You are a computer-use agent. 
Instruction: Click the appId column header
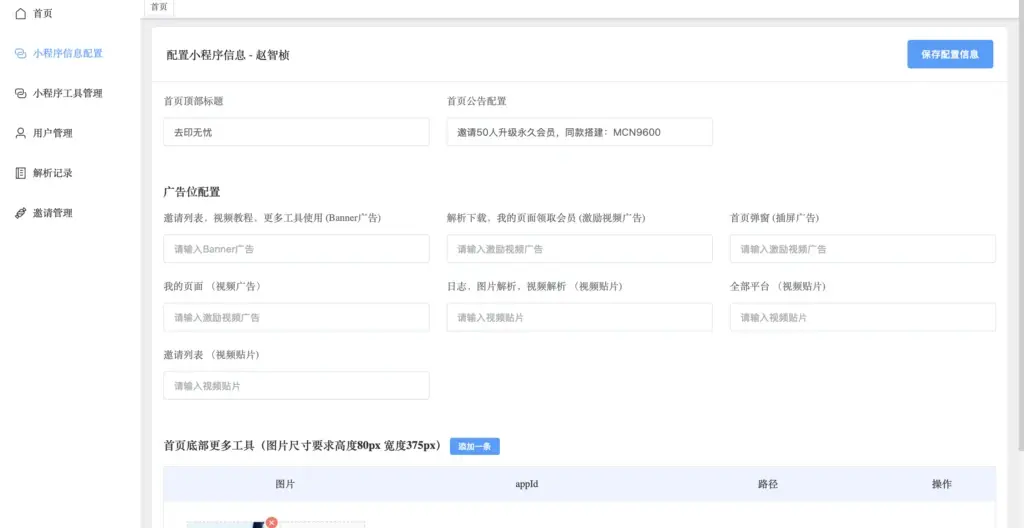point(526,484)
